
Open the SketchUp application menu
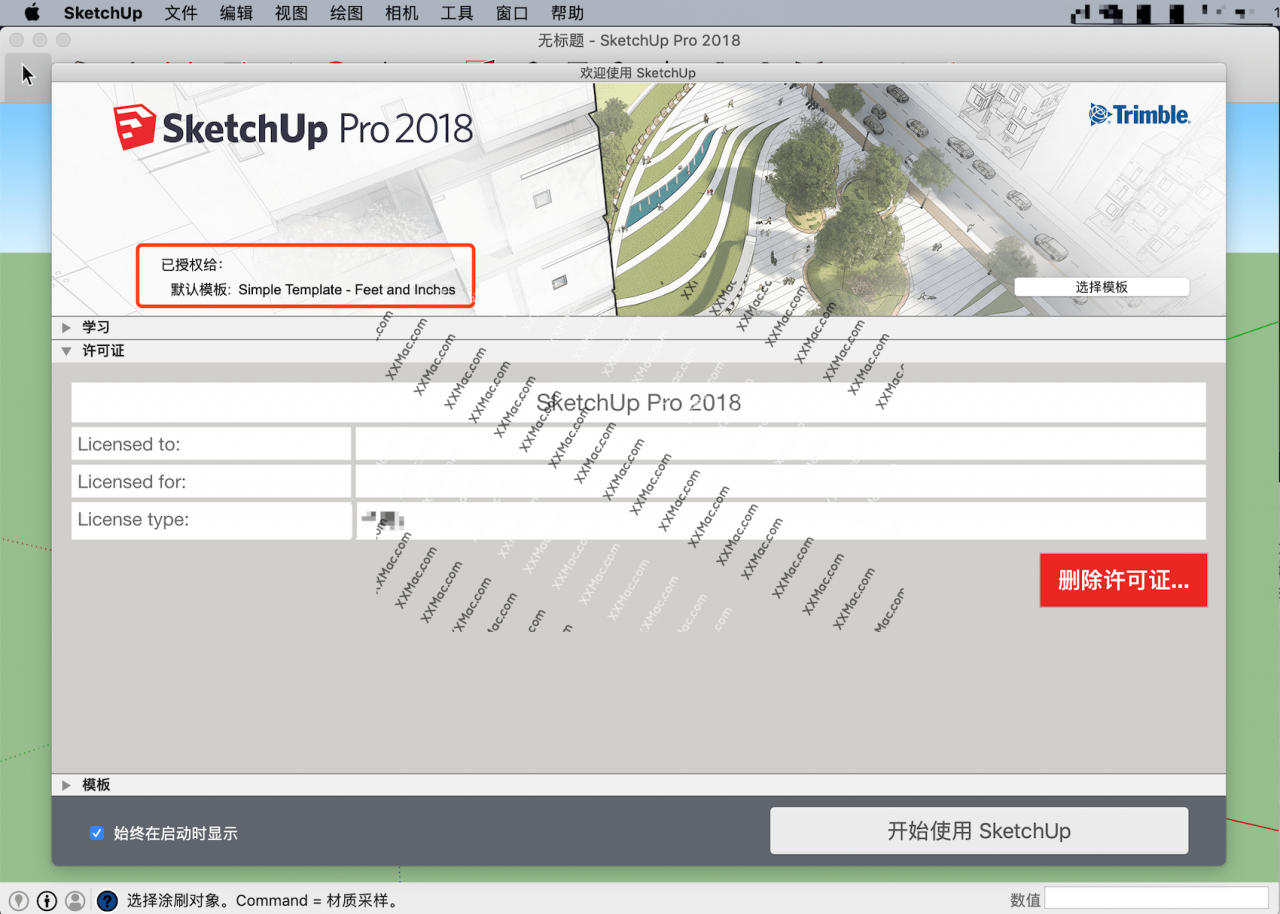click(x=103, y=13)
